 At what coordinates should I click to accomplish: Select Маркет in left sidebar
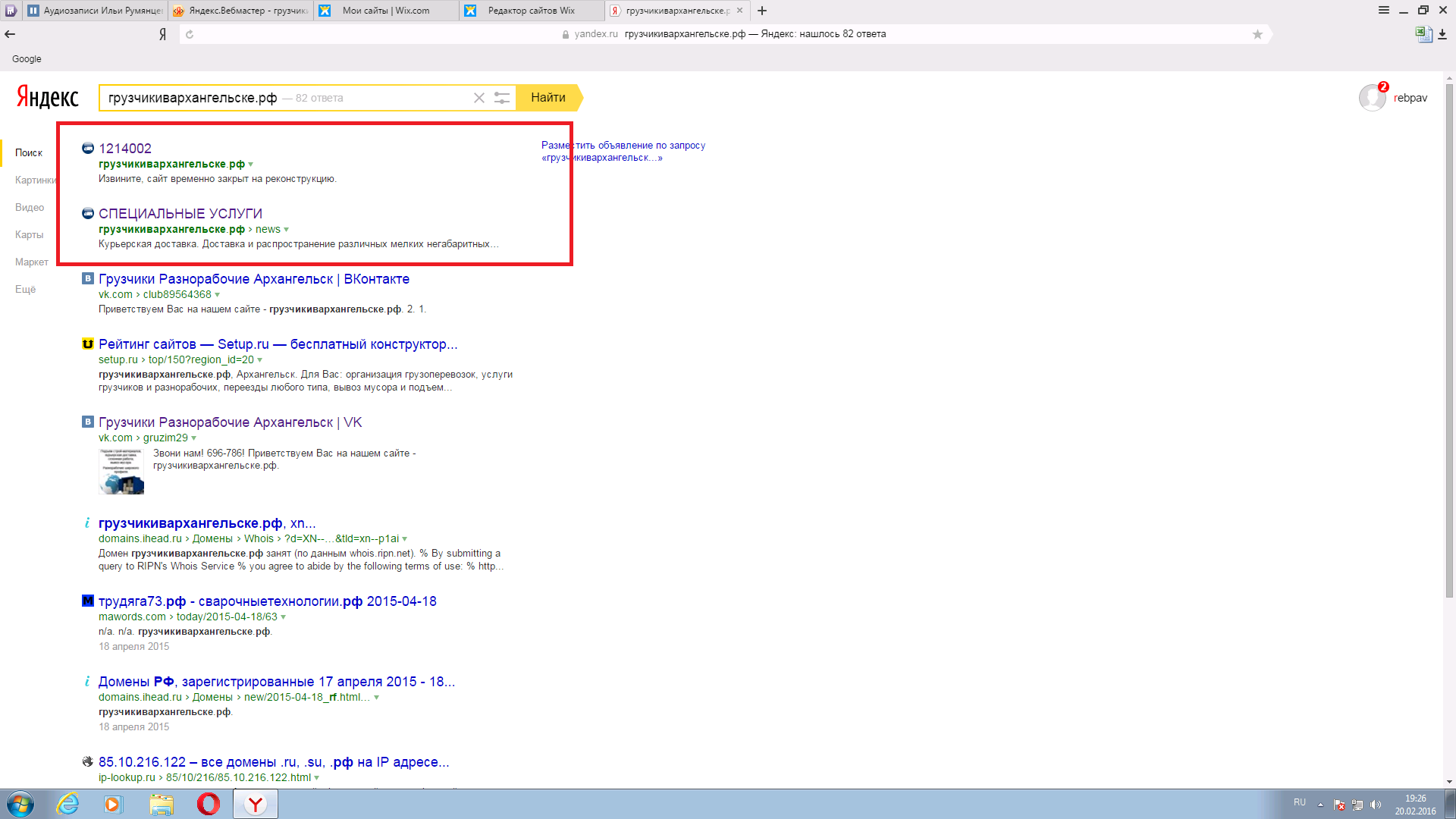point(32,262)
